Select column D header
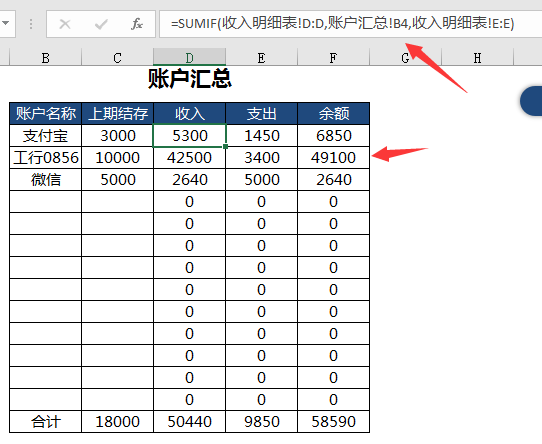 [x=189, y=57]
